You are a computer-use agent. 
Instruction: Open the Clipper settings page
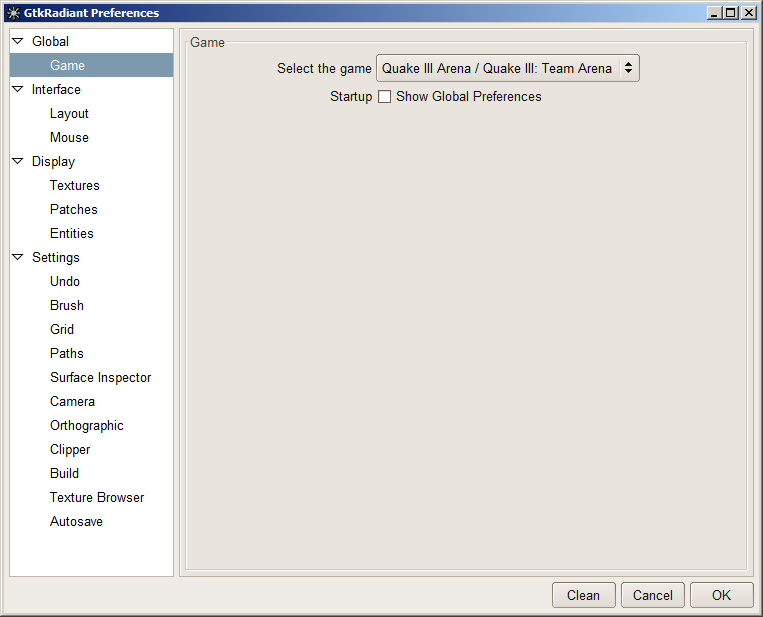click(70, 449)
